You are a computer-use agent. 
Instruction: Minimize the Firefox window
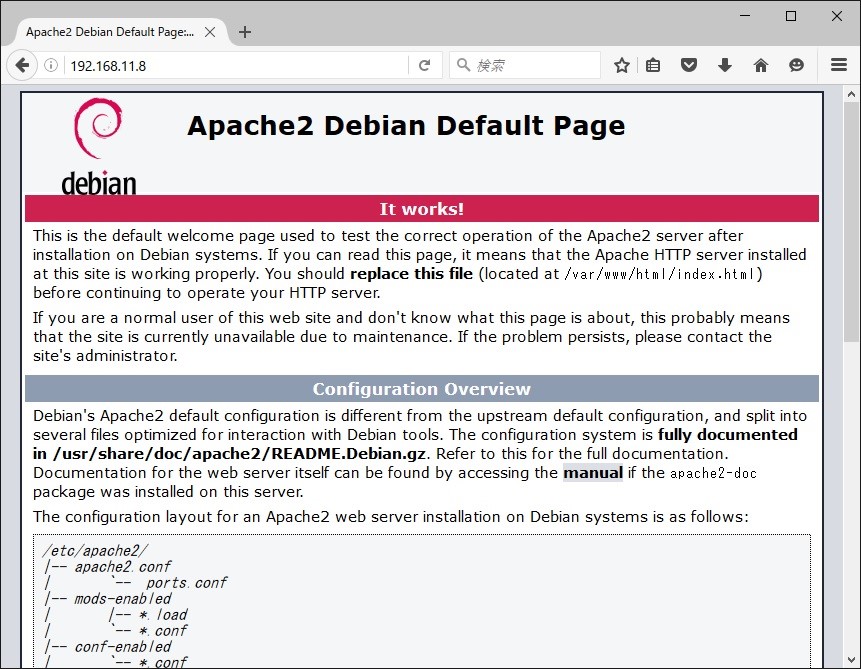click(x=745, y=16)
